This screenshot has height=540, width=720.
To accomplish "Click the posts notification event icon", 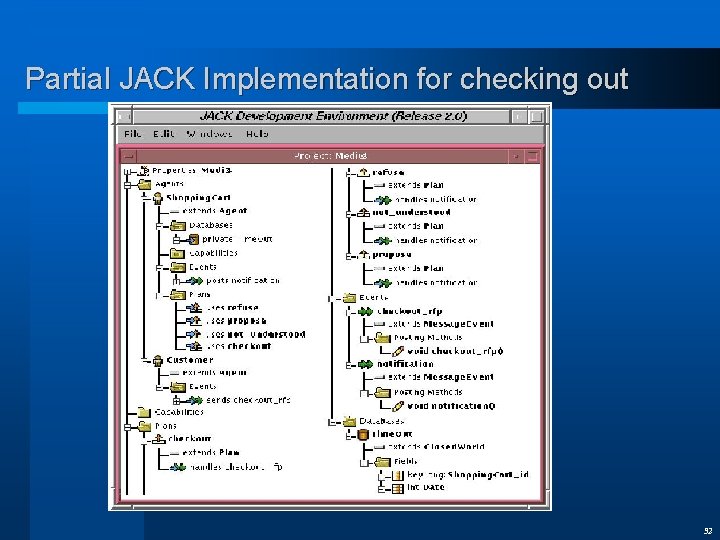I will [195, 281].
